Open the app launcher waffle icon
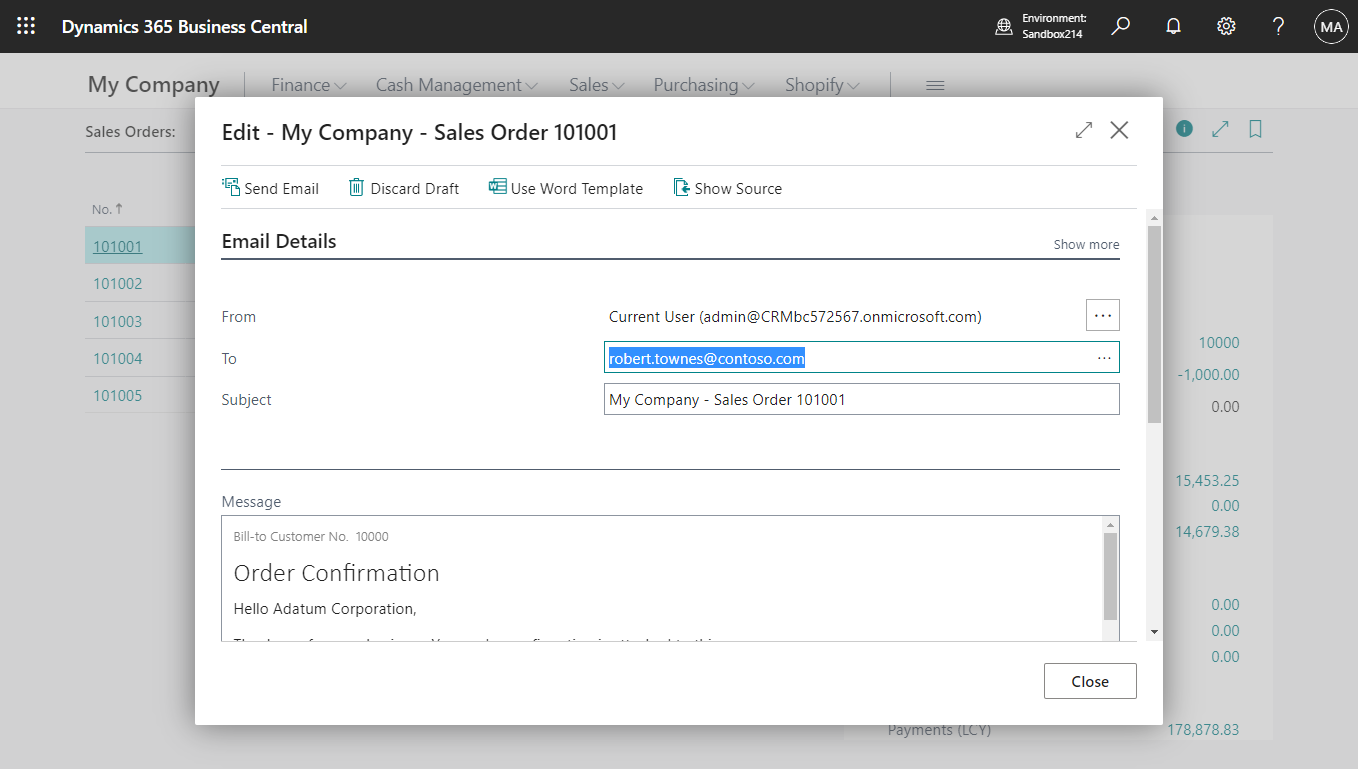This screenshot has width=1358, height=769. (x=26, y=26)
